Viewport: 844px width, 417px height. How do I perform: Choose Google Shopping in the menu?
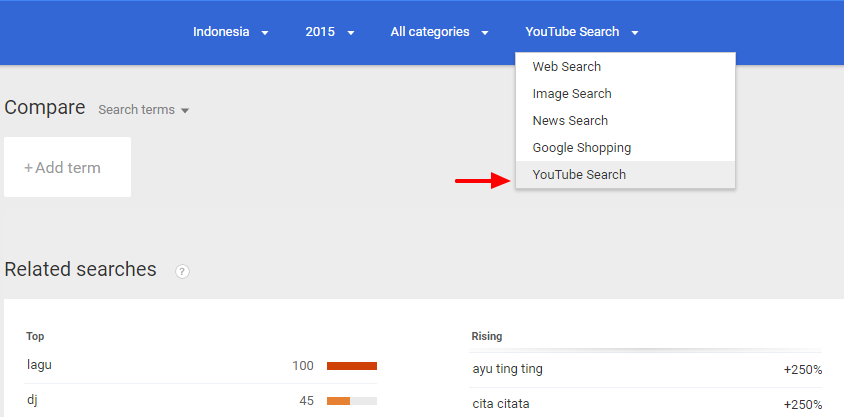point(625,147)
